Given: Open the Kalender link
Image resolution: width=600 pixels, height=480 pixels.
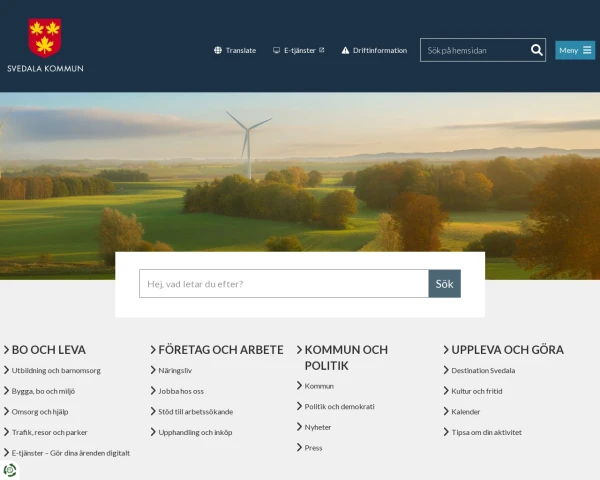Looking at the screenshot, I should coord(465,412).
